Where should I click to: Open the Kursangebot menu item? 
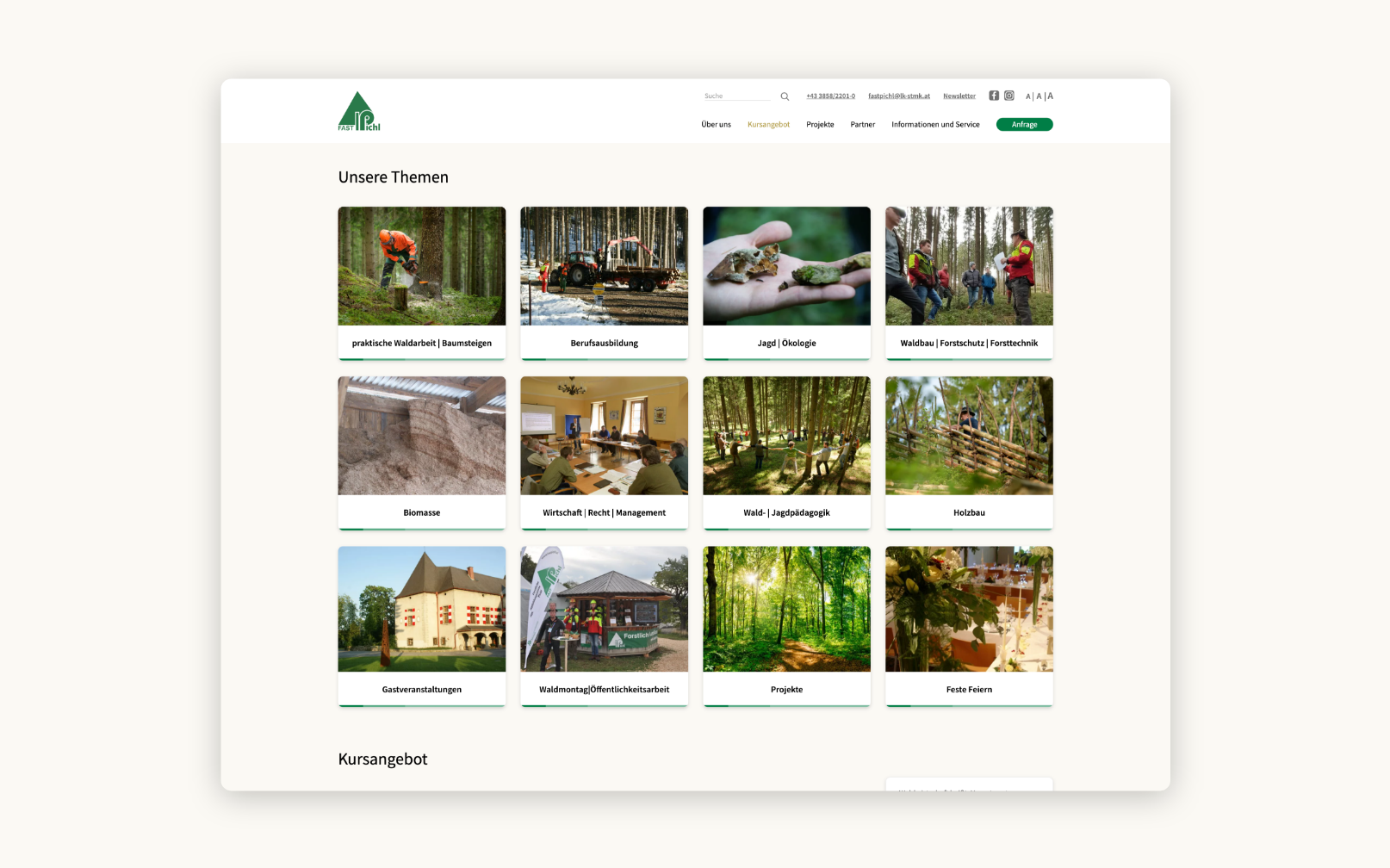click(768, 125)
